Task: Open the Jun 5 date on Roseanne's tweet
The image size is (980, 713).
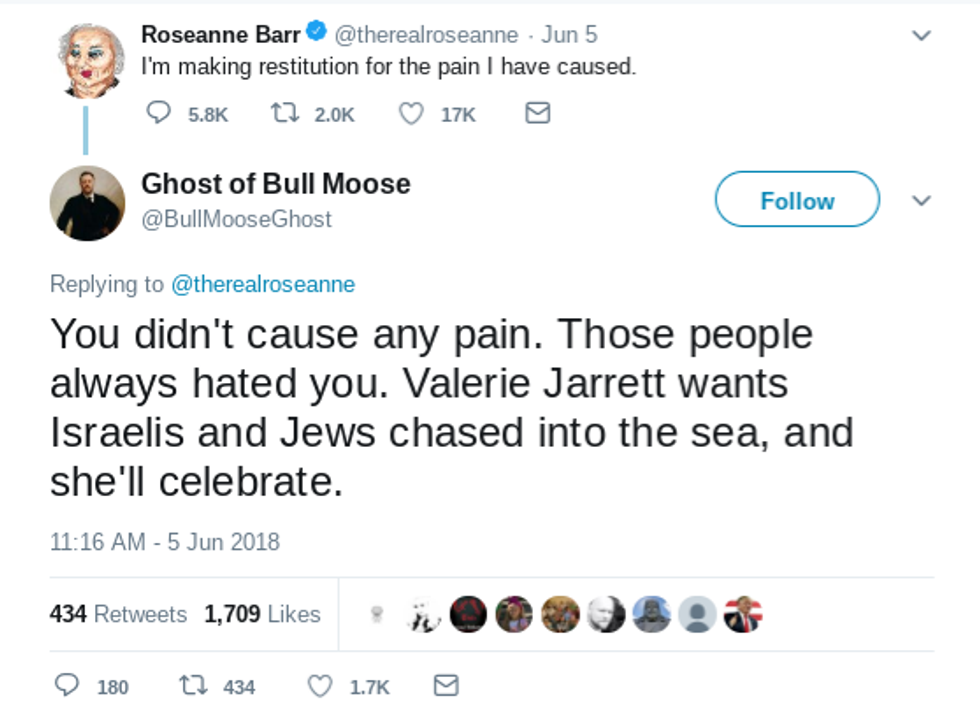Action: [x=569, y=35]
